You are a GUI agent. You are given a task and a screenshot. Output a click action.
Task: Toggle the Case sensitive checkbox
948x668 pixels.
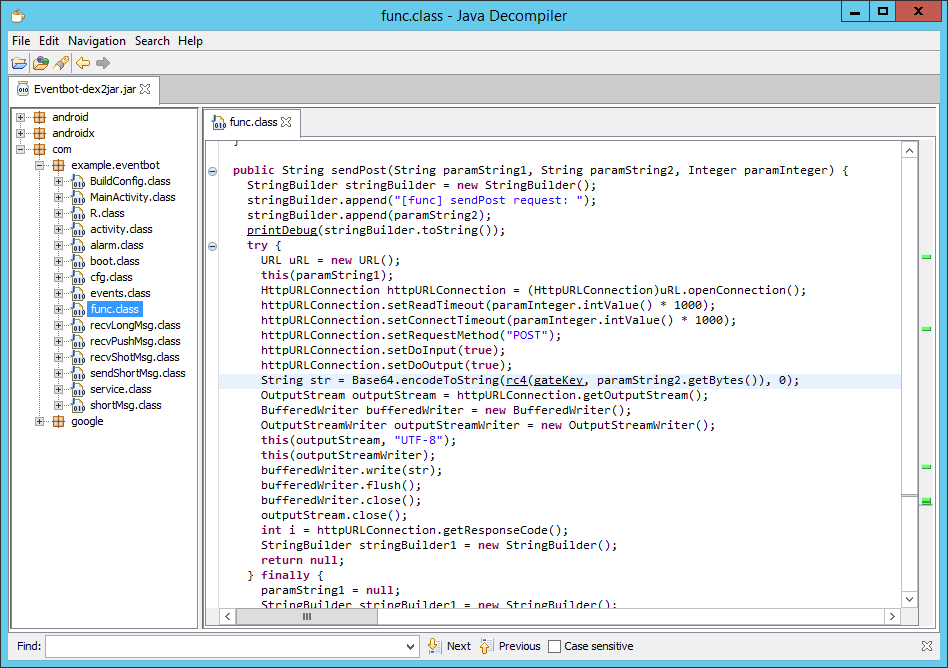click(554, 646)
